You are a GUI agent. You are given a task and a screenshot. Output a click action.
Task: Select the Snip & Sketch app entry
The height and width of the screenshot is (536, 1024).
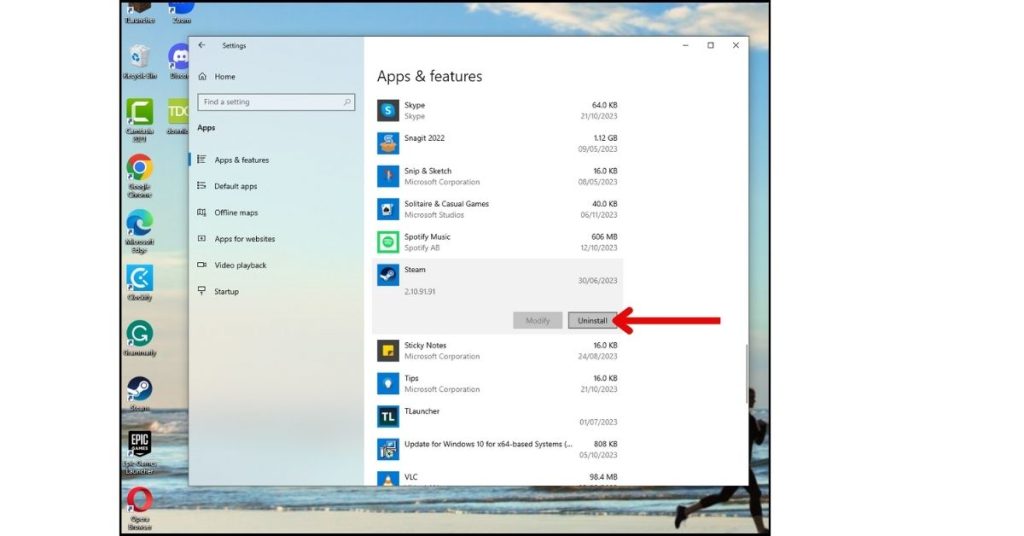(x=497, y=176)
